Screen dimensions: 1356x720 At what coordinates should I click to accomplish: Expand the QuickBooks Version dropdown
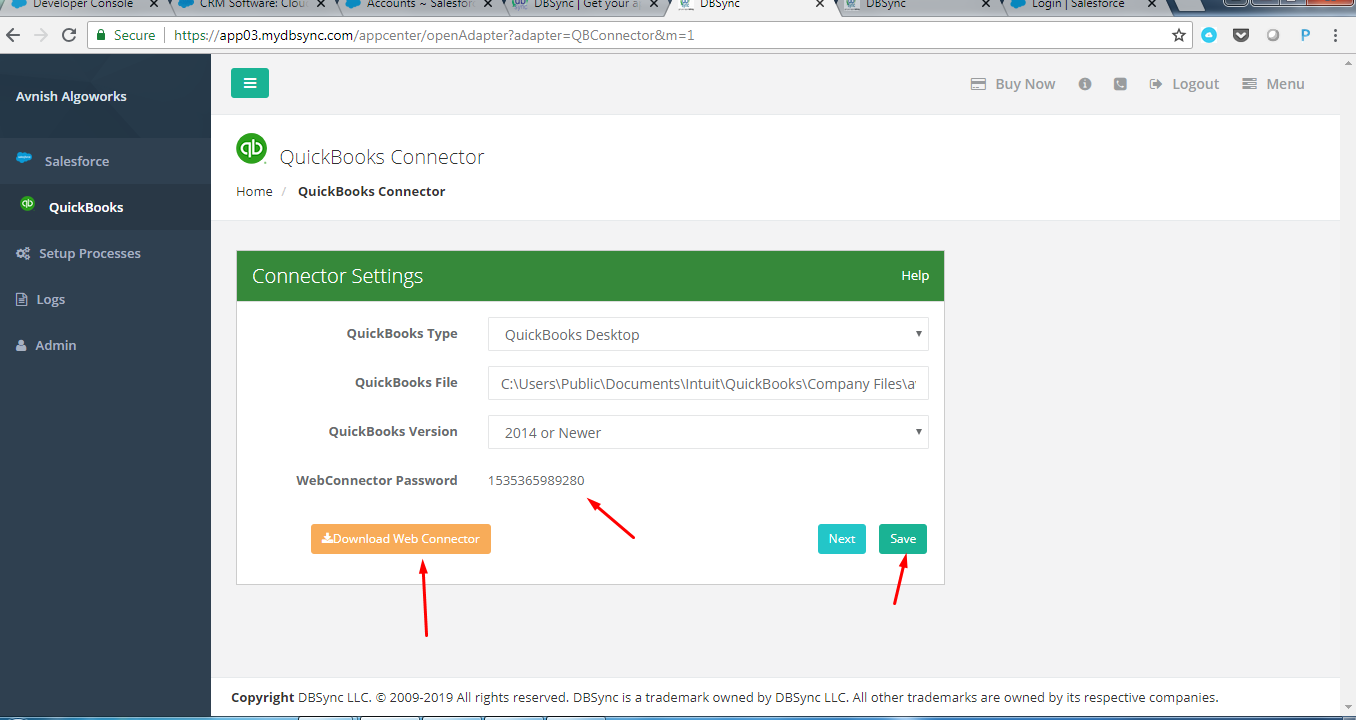708,432
